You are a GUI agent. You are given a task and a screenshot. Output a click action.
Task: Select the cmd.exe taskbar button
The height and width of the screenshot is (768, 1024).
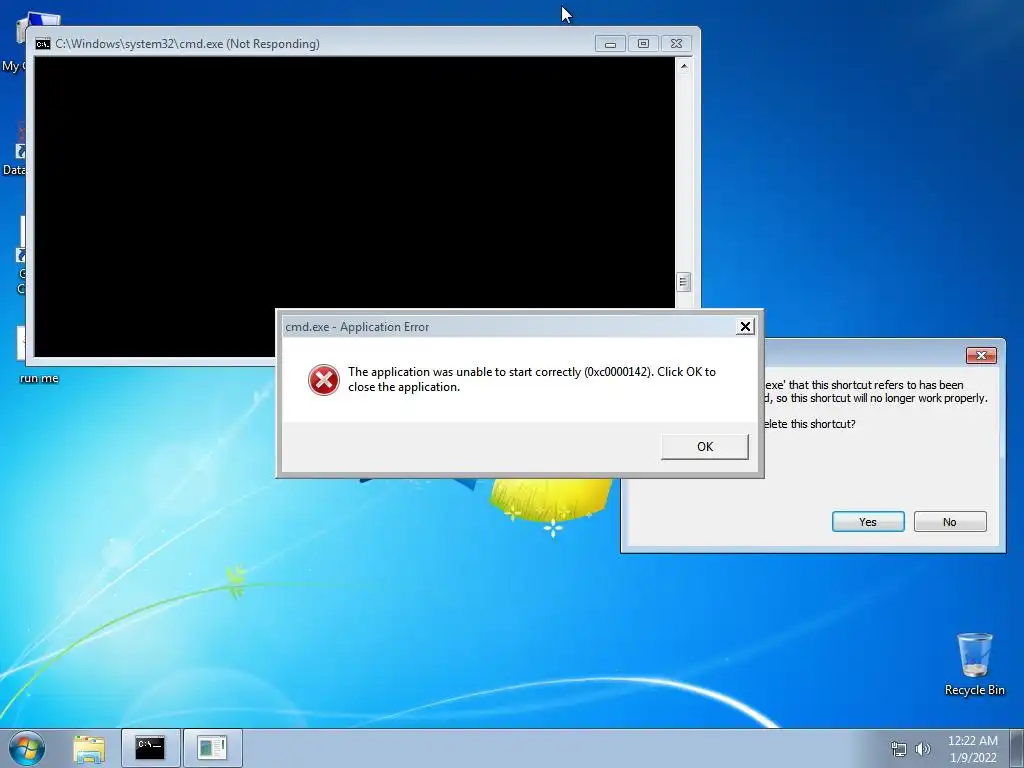coord(150,748)
